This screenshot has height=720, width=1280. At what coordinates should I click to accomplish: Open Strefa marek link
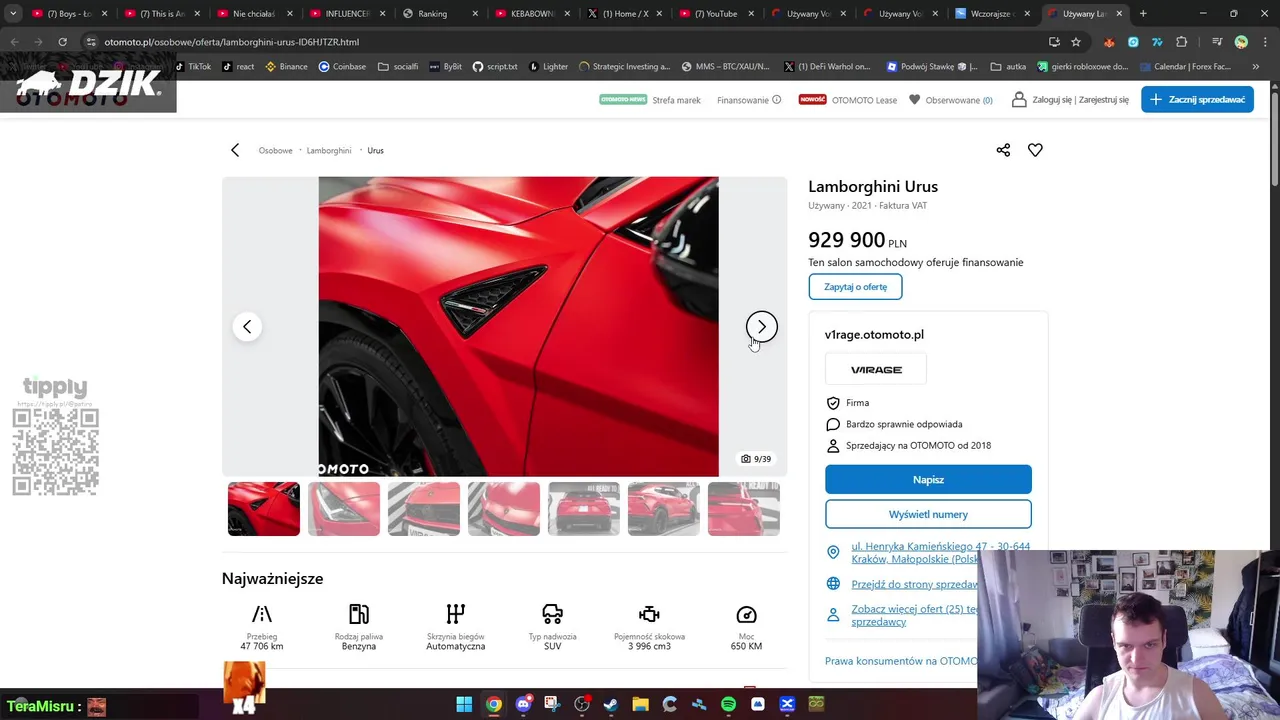tap(676, 100)
